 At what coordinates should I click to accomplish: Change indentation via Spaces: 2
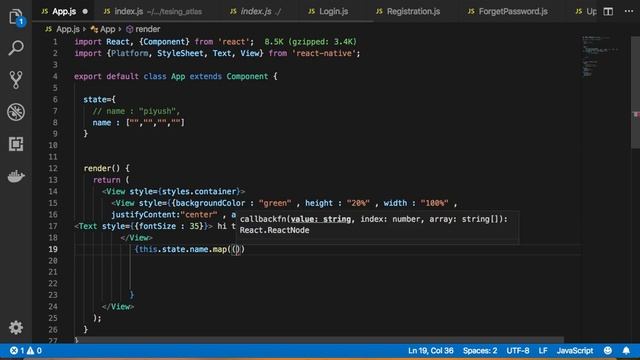tap(480, 351)
